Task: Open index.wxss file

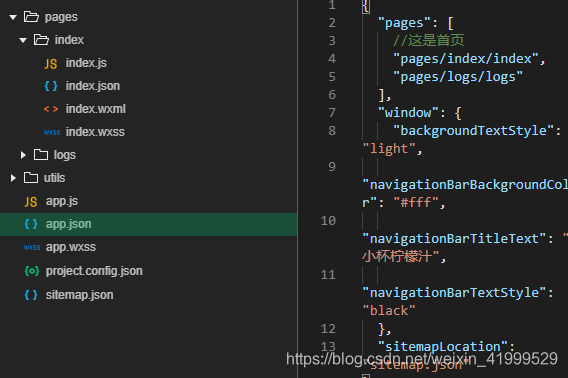Action: coord(95,132)
